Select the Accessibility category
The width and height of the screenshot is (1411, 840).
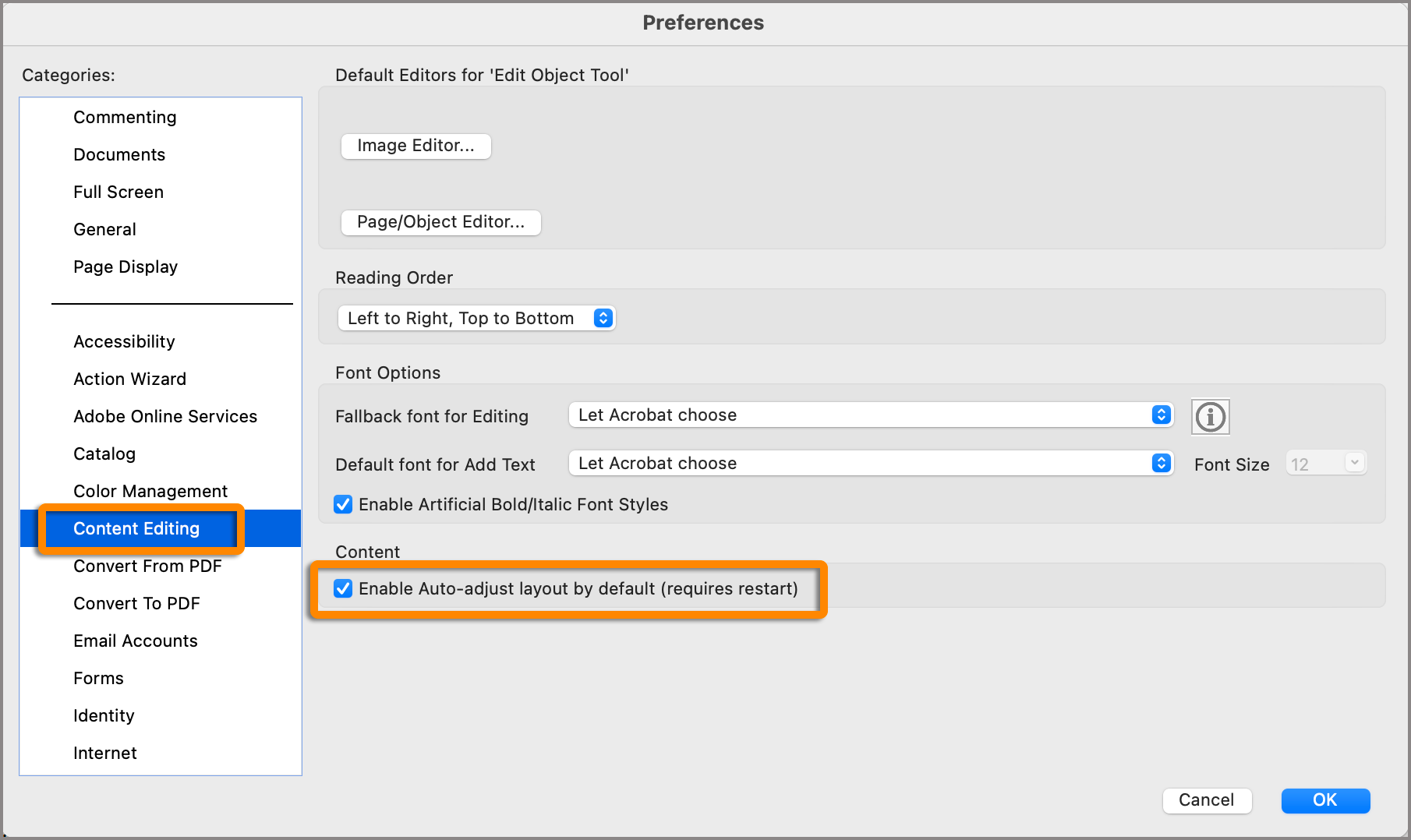[123, 341]
